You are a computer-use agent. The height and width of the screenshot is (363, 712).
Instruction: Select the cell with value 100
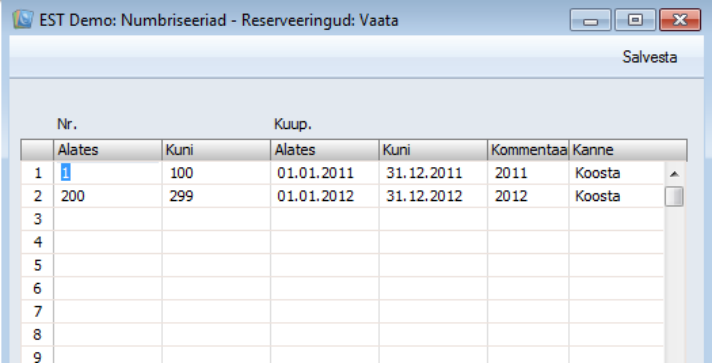(x=216, y=173)
